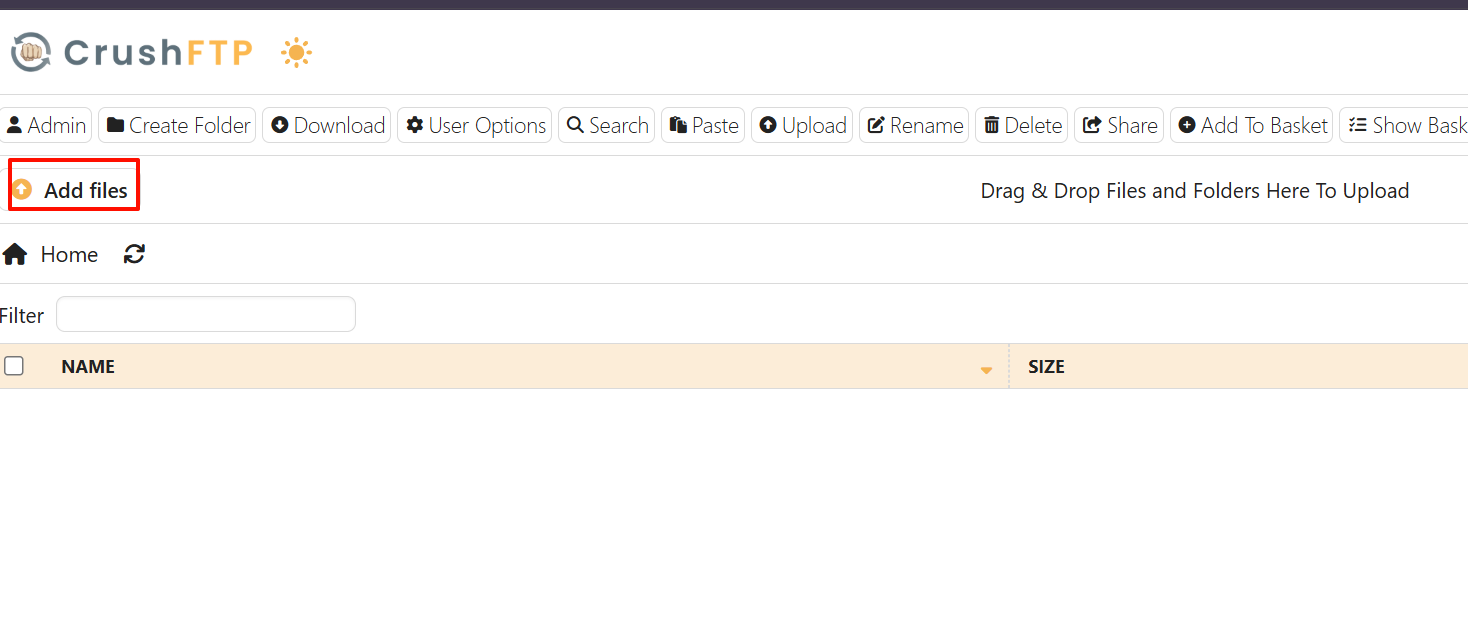Toggle the Name column sort arrow
The height and width of the screenshot is (622, 1468).
(x=986, y=370)
